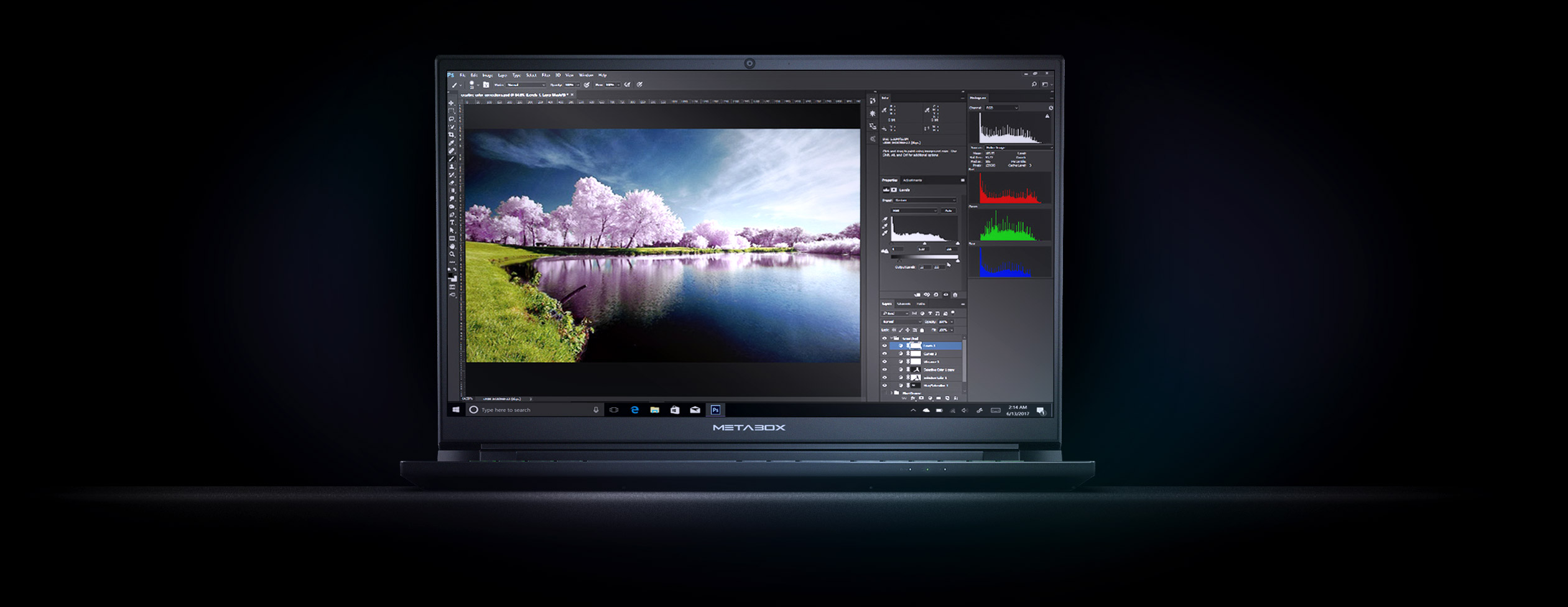Toggle lock position icon in Layers
The width and height of the screenshot is (1568, 607).
(907, 330)
